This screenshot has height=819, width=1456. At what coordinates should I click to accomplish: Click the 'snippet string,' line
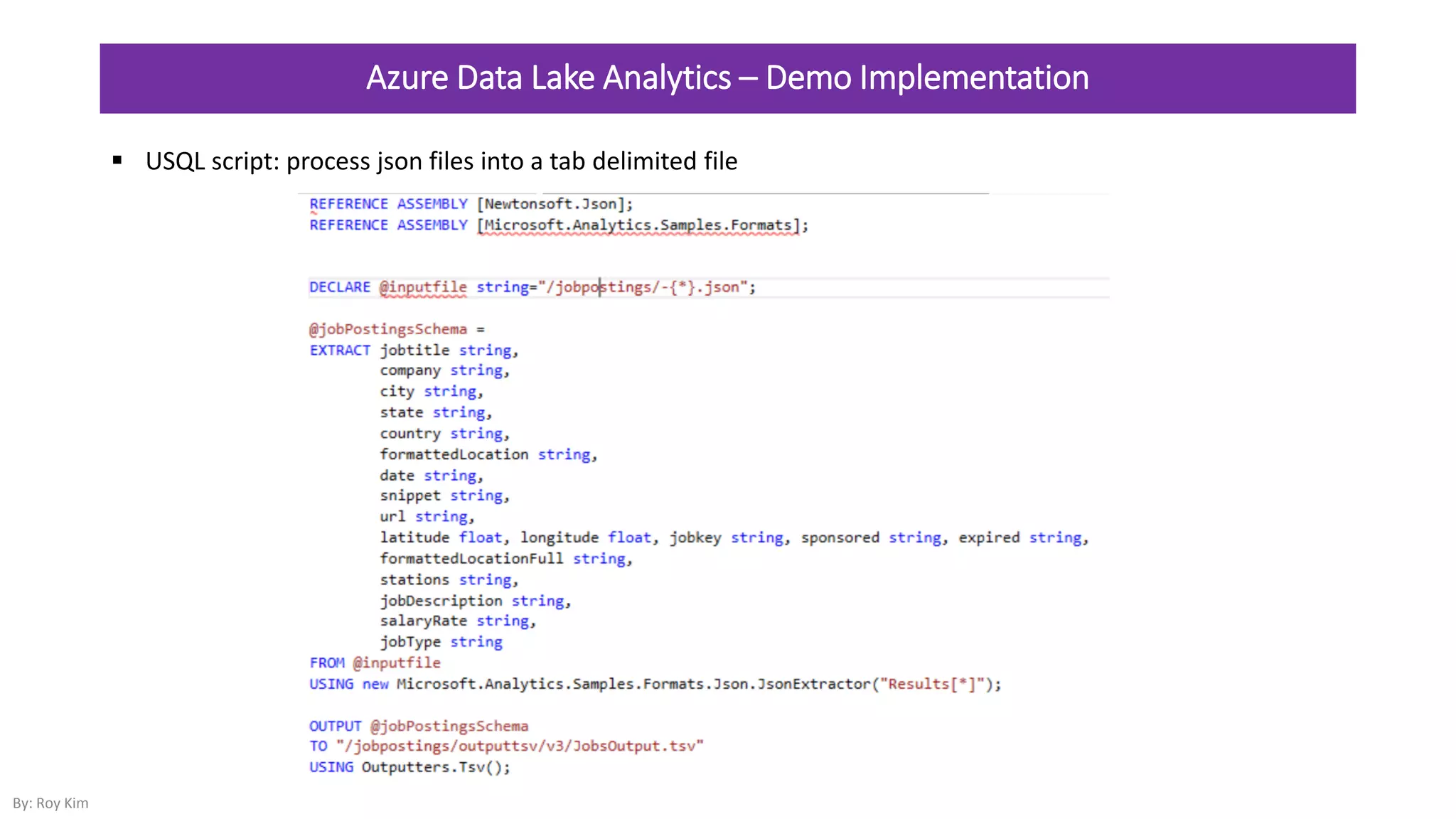(445, 496)
